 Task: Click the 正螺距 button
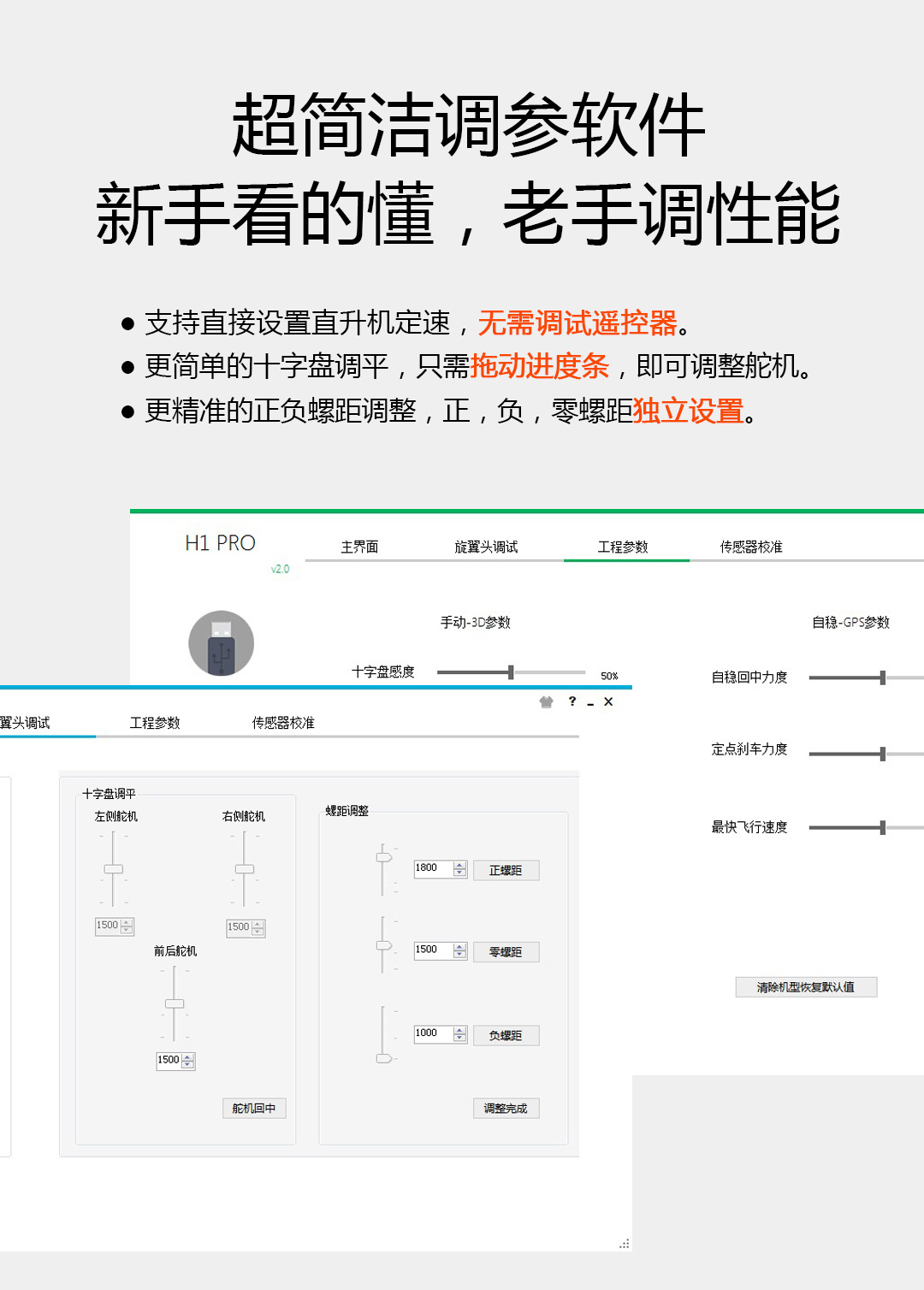click(506, 871)
